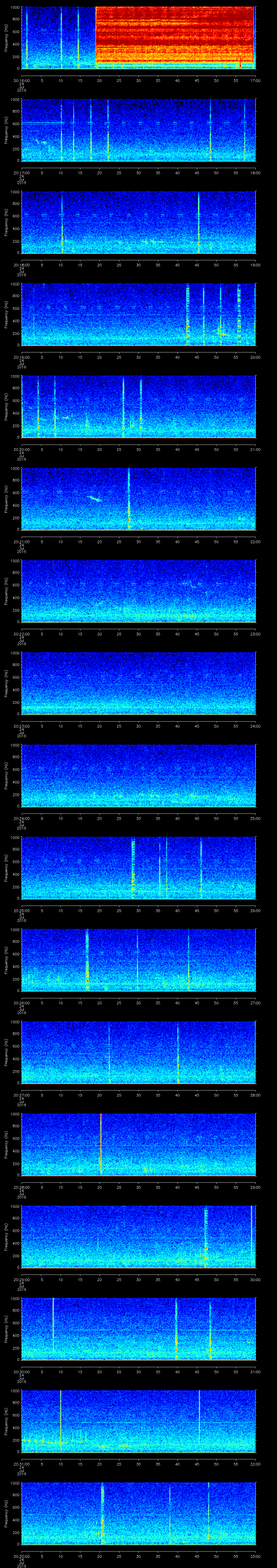Click the 24:00 end time label
Screen dimensions: 277x1568
point(256,726)
